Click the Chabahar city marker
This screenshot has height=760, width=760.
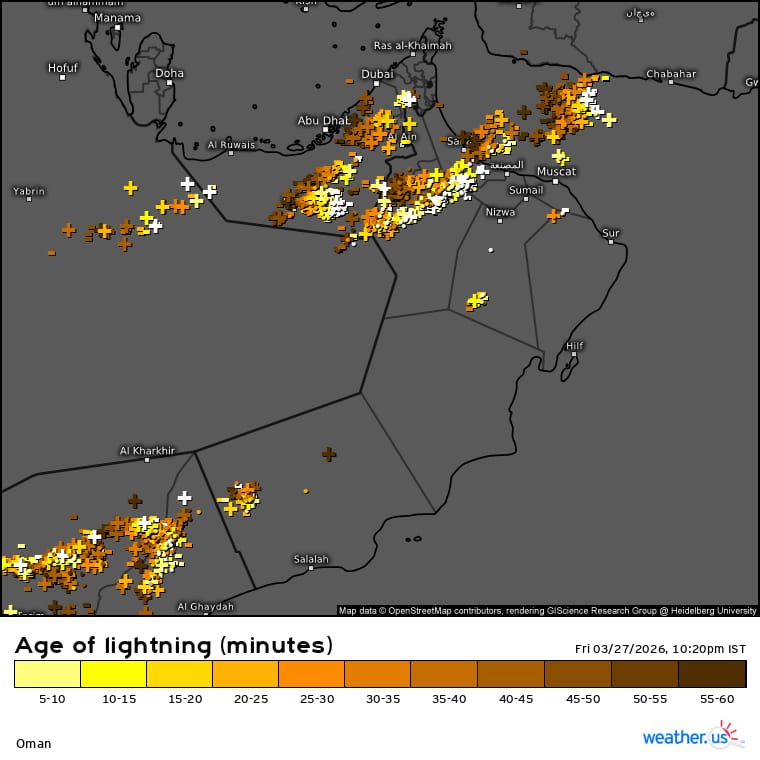671,82
